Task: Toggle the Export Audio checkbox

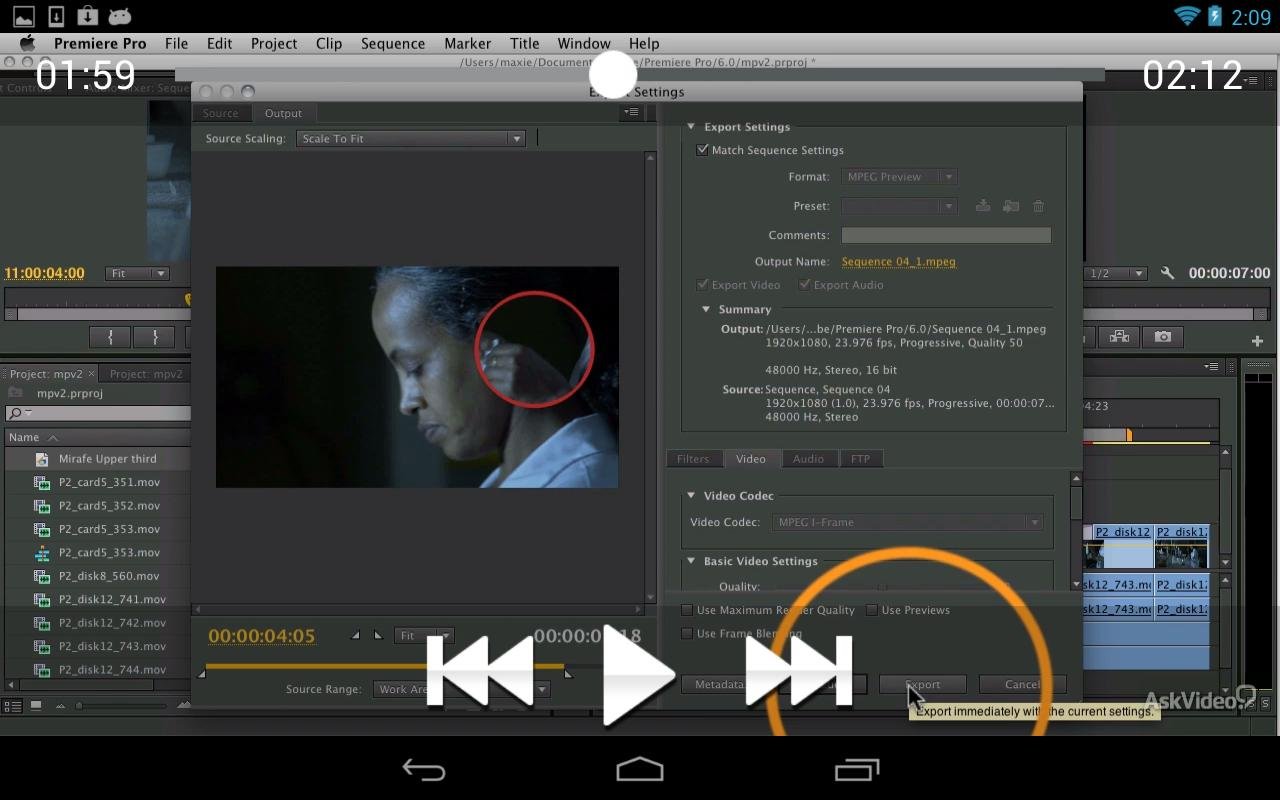Action: coord(805,285)
